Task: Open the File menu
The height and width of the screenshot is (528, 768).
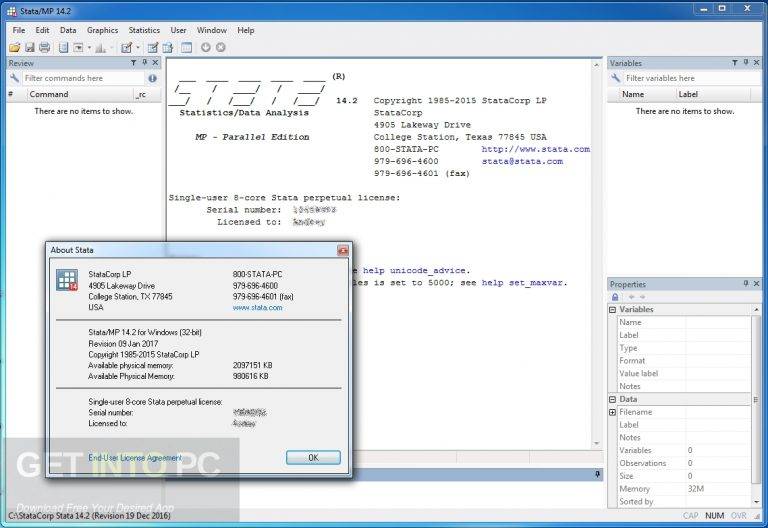Action: (x=19, y=30)
